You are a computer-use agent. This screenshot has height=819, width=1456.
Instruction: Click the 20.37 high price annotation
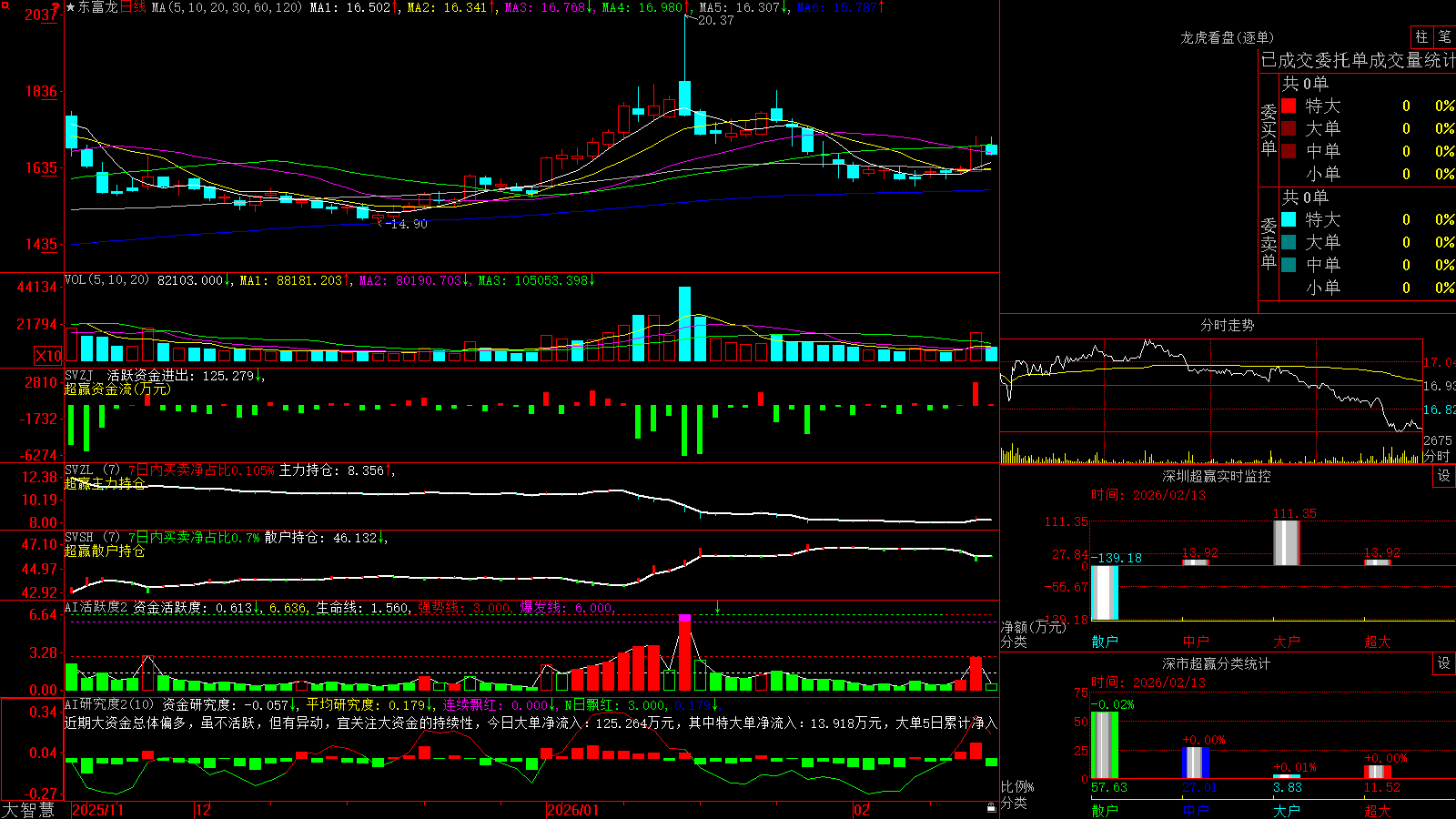715,20
